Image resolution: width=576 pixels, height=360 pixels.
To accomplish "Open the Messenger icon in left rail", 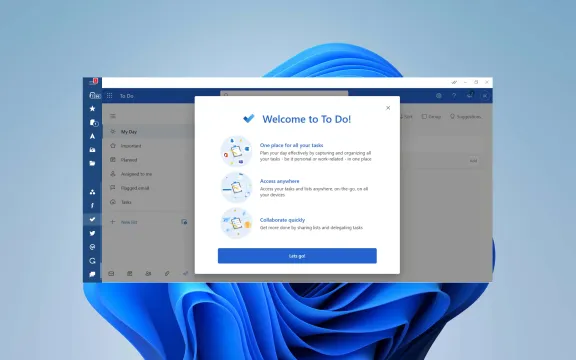I will coord(92,247).
